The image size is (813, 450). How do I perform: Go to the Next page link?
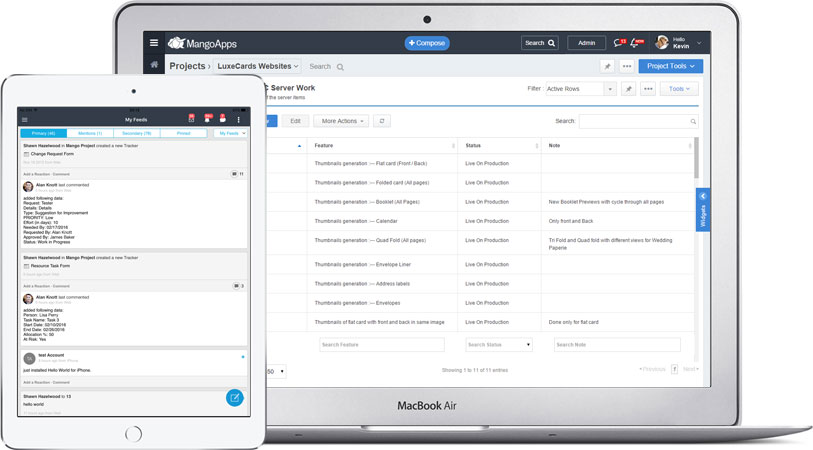(691, 369)
